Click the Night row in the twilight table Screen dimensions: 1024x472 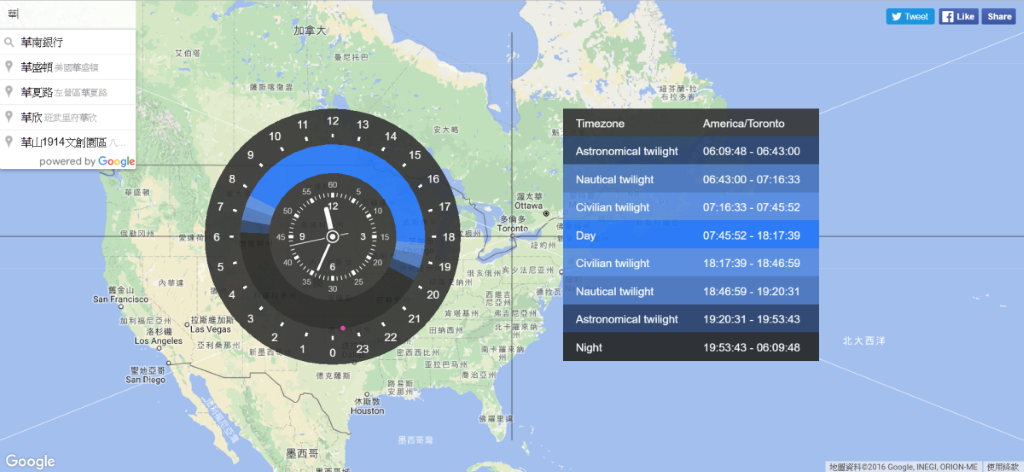(690, 347)
